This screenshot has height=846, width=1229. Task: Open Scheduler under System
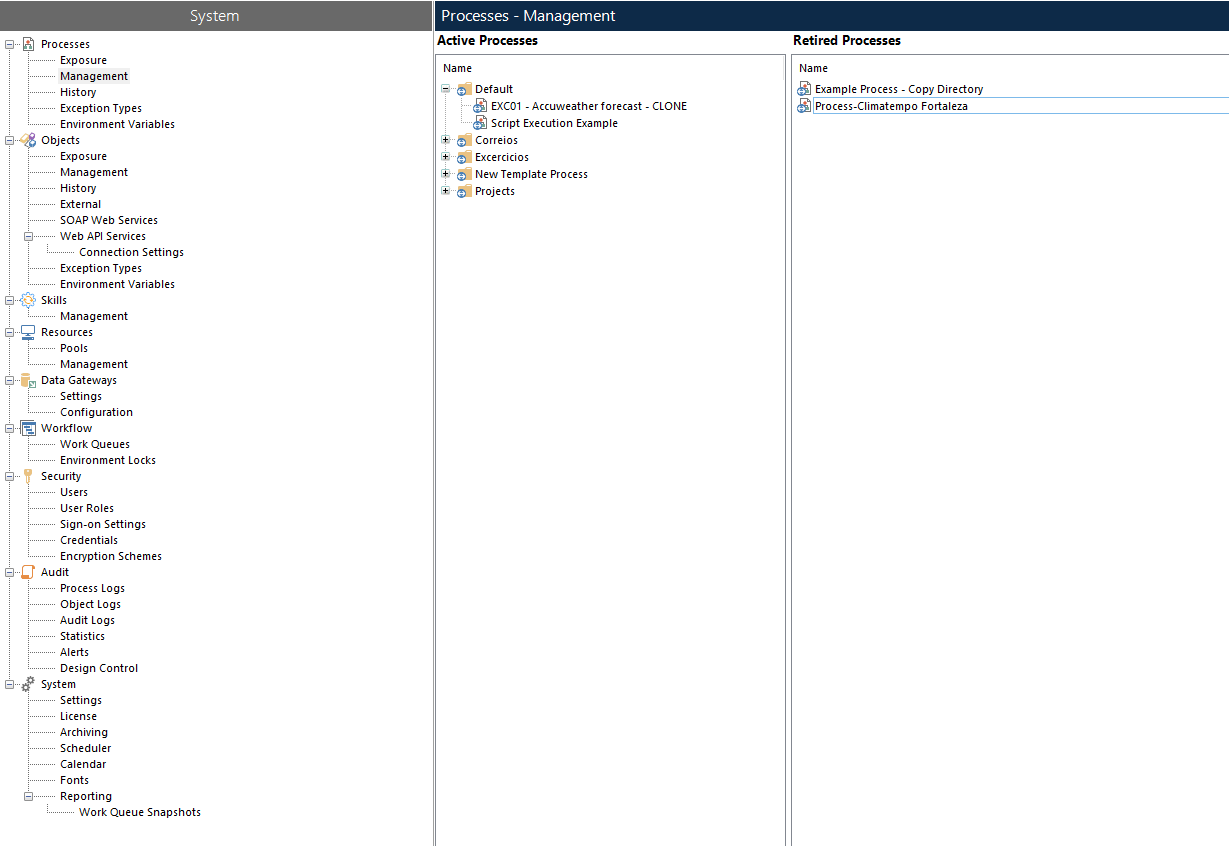coord(85,748)
